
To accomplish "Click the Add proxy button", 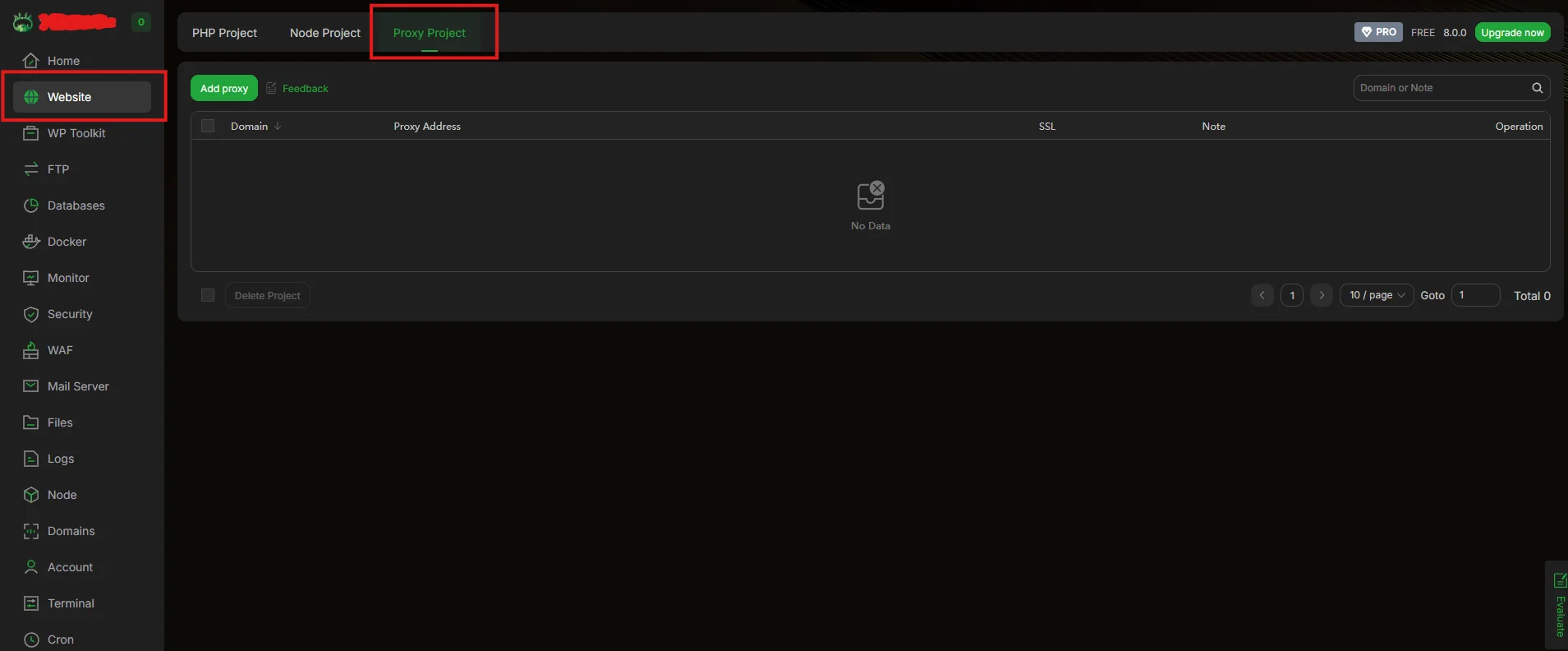I will coord(224,88).
